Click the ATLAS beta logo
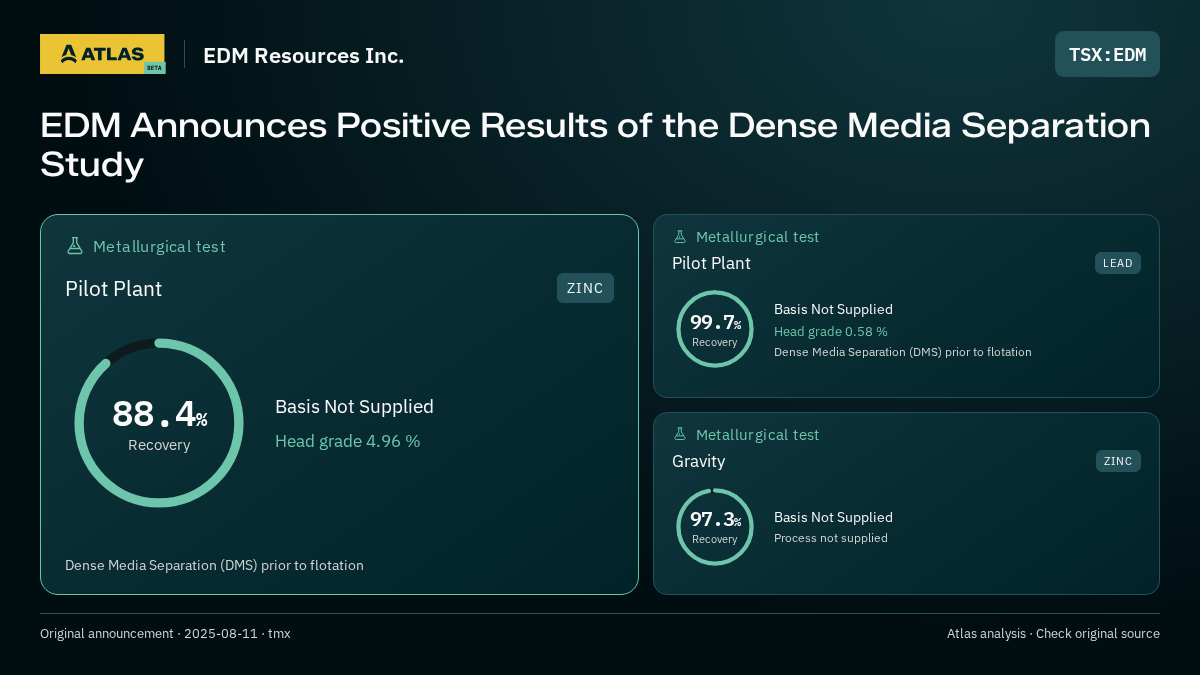This screenshot has width=1200, height=675. tap(102, 54)
